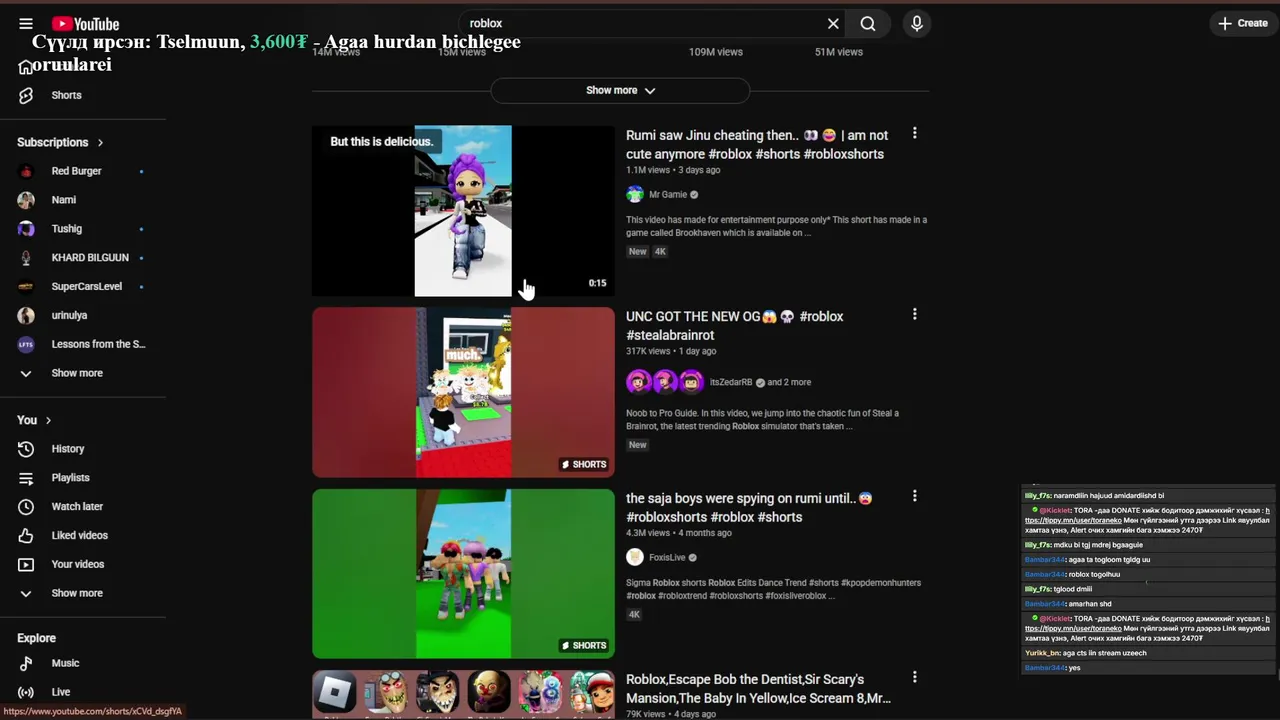Open Liked videos in sidebar
The height and width of the screenshot is (720, 1280).
(79, 535)
